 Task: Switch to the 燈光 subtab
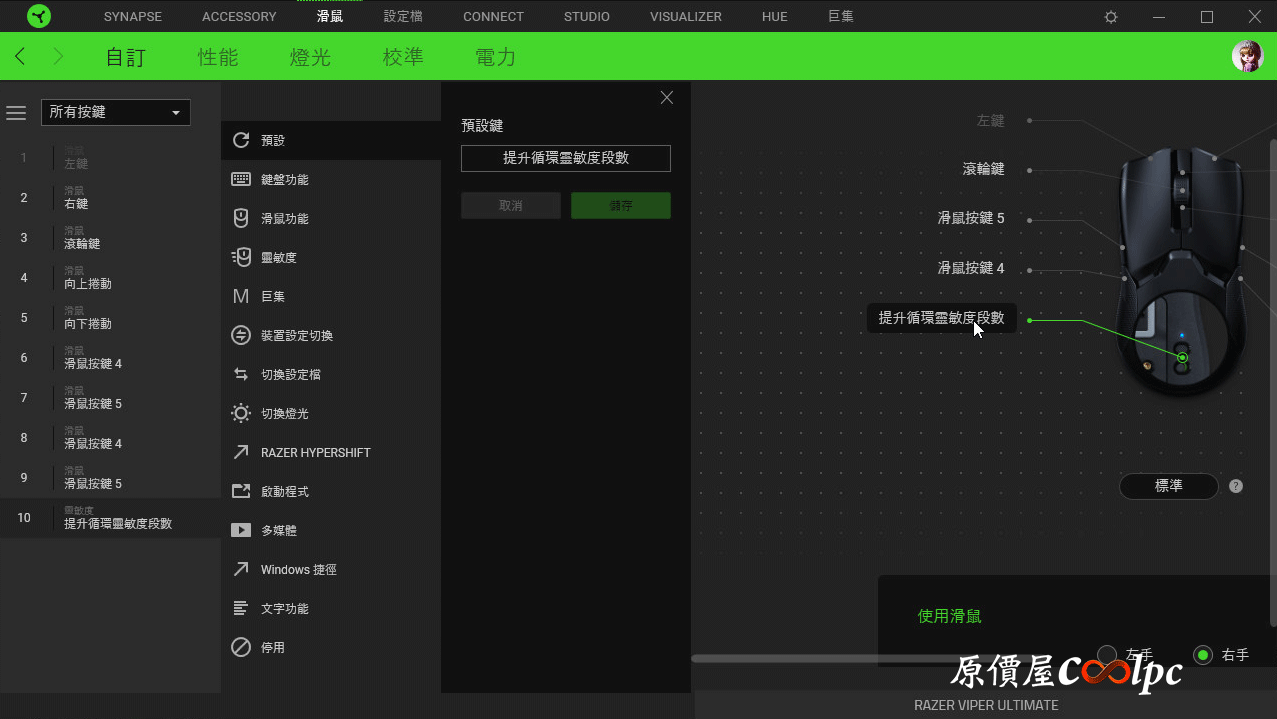(310, 57)
